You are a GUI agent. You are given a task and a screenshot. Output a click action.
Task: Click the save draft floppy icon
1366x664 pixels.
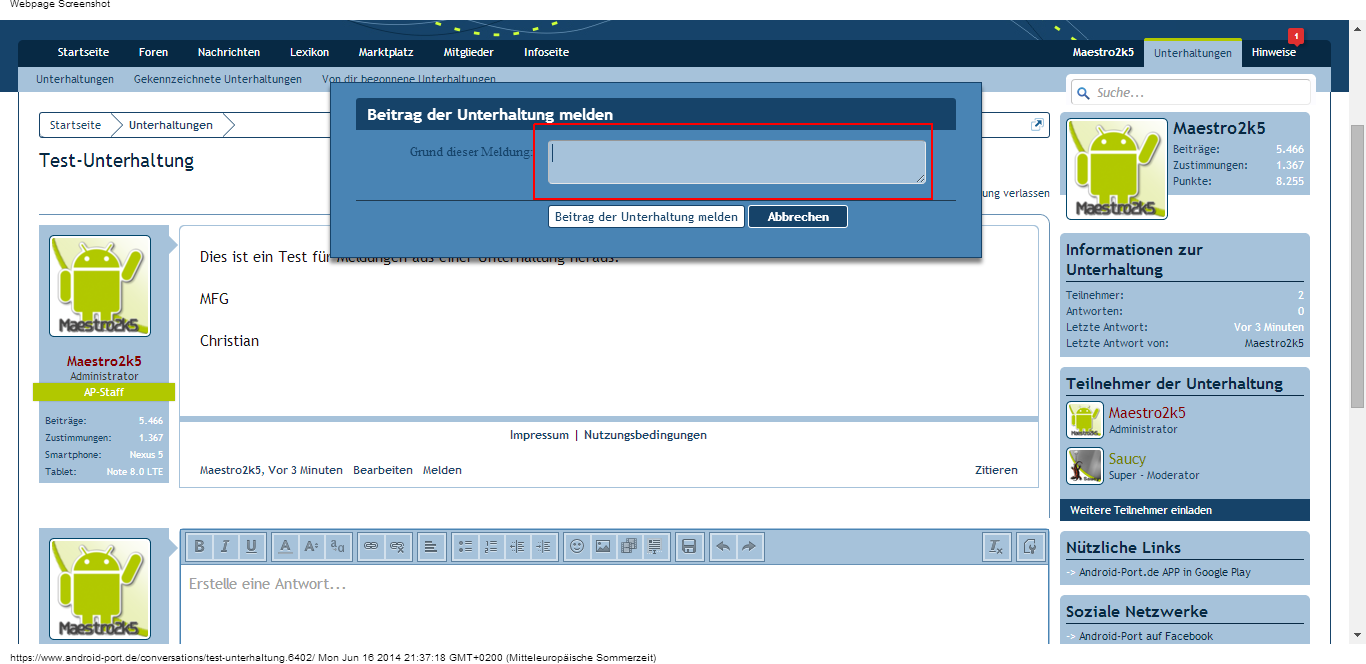point(688,546)
